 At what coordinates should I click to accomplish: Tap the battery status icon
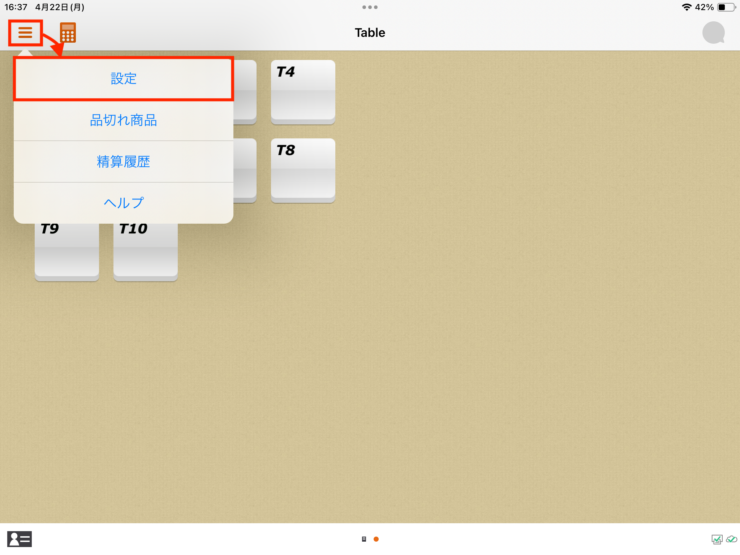726,7
